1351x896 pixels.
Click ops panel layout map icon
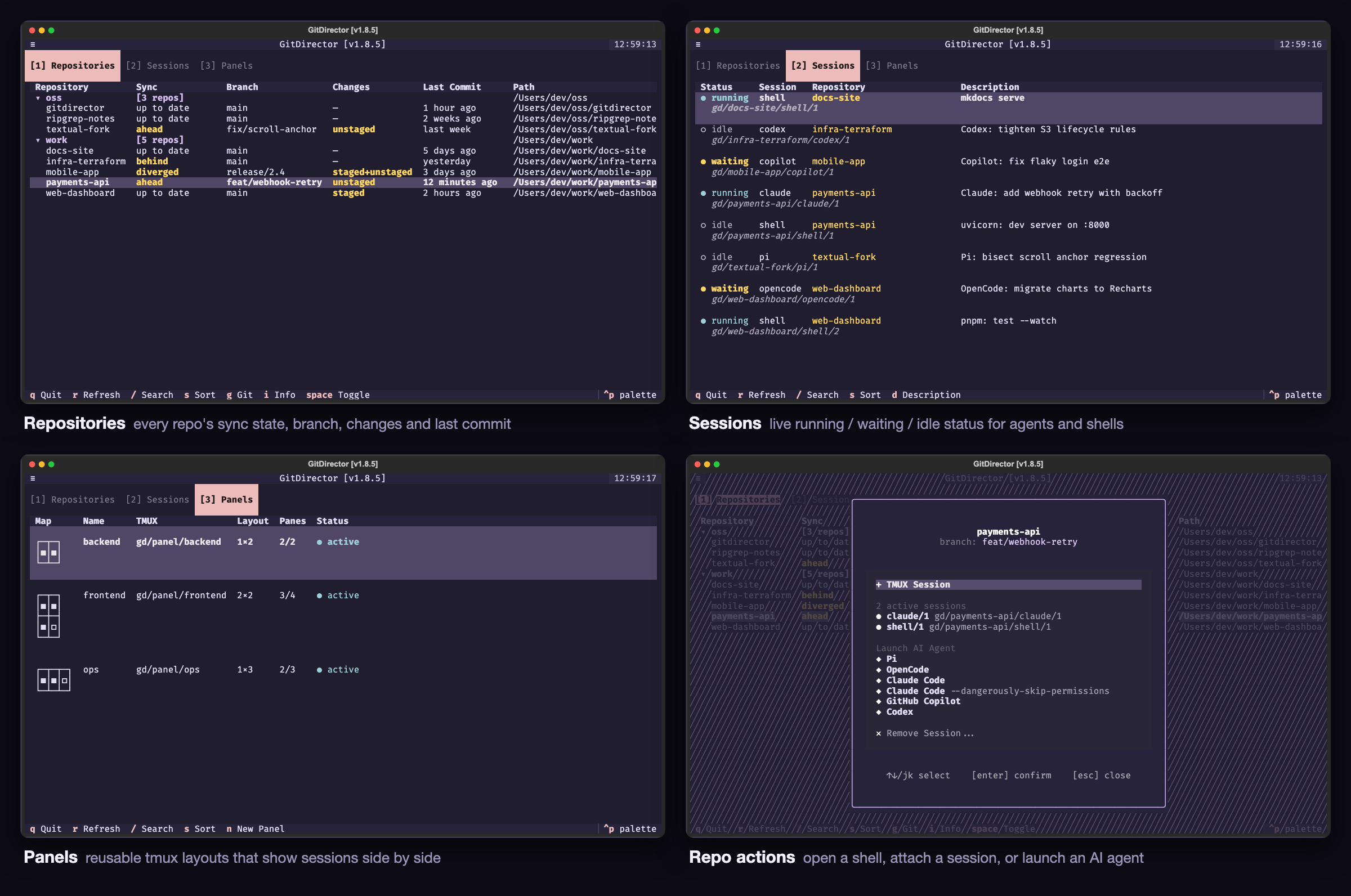pyautogui.click(x=53, y=680)
